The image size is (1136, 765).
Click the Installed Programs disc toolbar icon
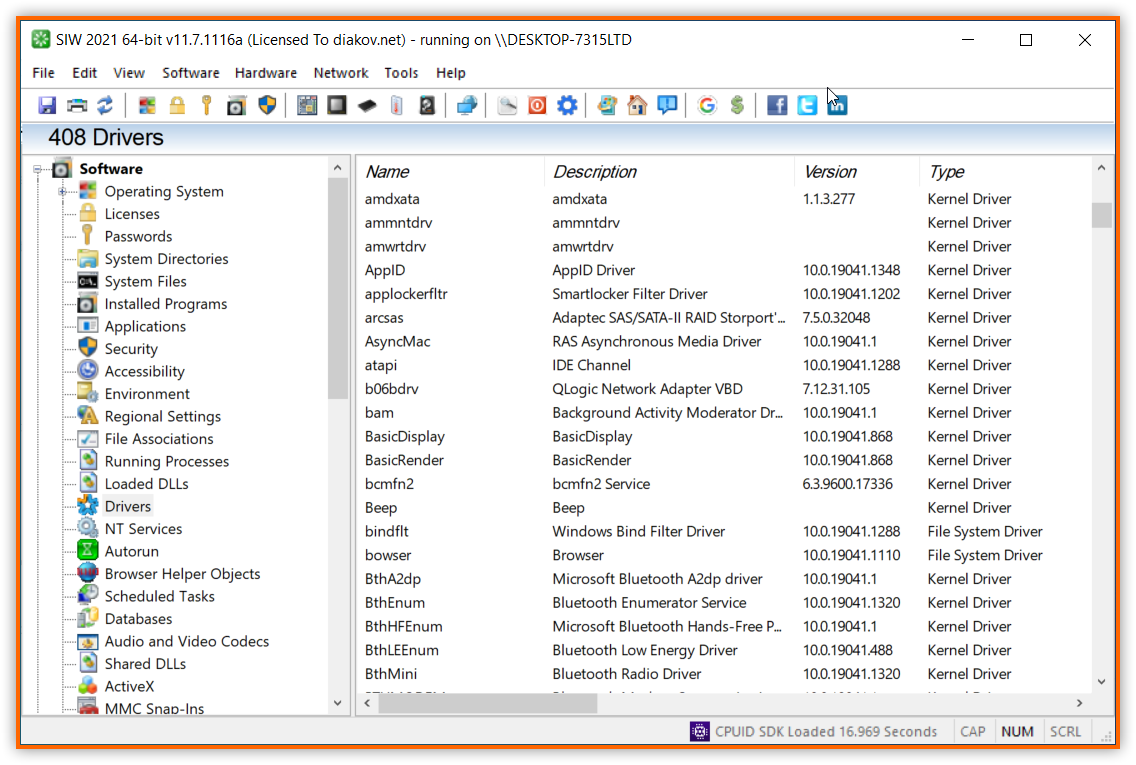[236, 106]
